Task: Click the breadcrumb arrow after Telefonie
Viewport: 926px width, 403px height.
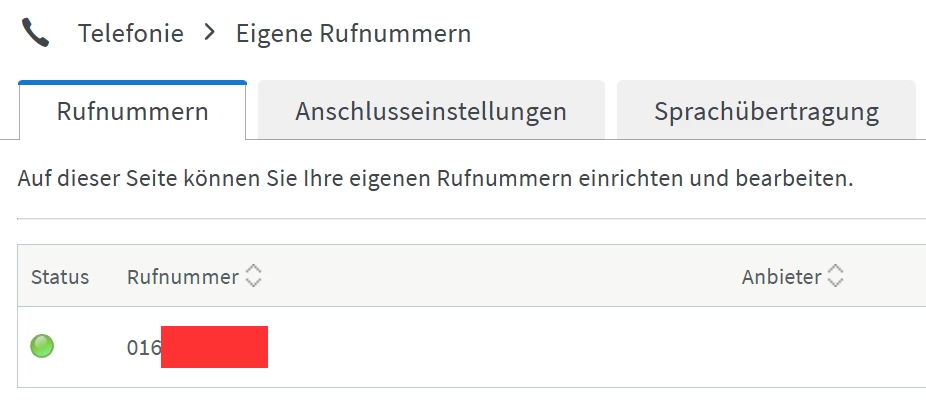Action: (x=209, y=33)
